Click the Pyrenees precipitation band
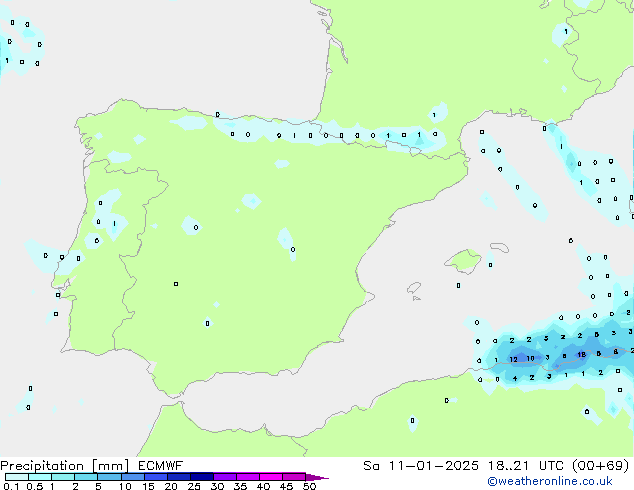This screenshot has width=634, height=490. [x=330, y=135]
